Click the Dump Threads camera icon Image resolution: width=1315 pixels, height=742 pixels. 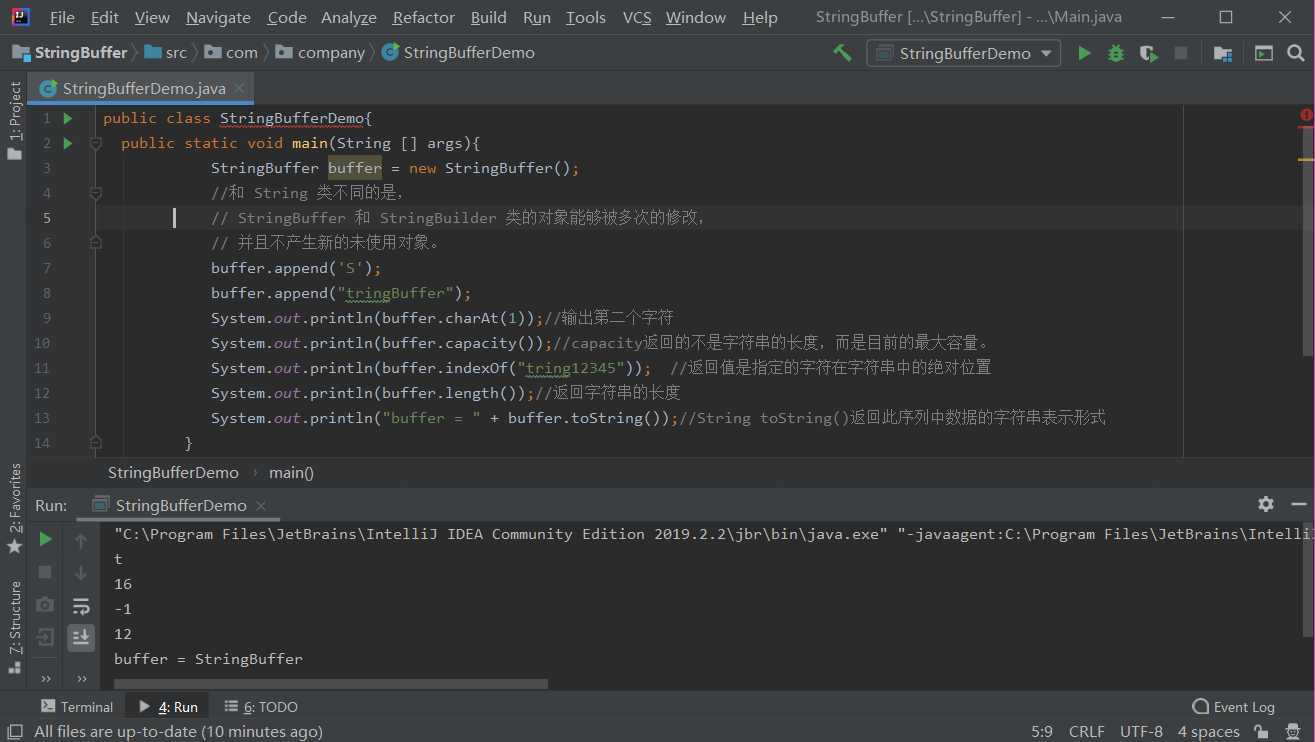[x=45, y=604]
